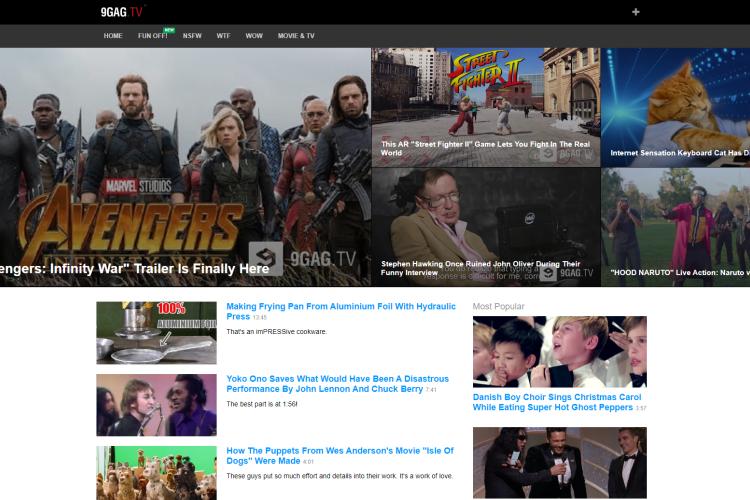Click 'How The Puppets From Wes Anderson's Movie' link
This screenshot has height=500, width=750.
tap(340, 456)
